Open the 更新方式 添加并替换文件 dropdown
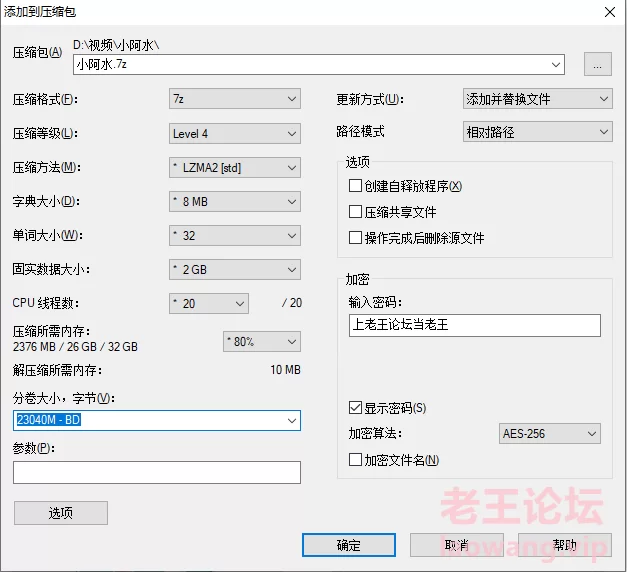The width and height of the screenshot is (627, 572). coord(537,99)
